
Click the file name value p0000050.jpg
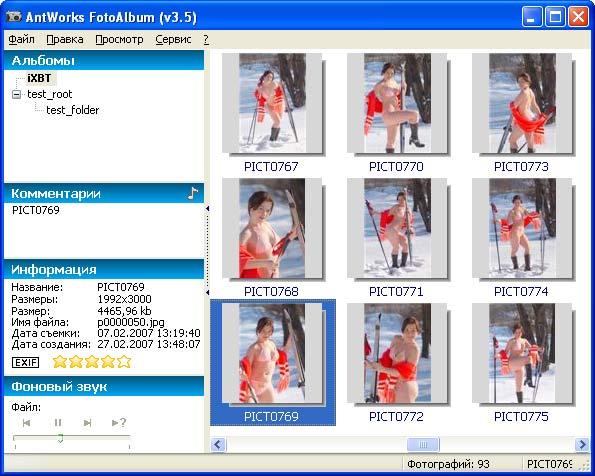(x=131, y=322)
